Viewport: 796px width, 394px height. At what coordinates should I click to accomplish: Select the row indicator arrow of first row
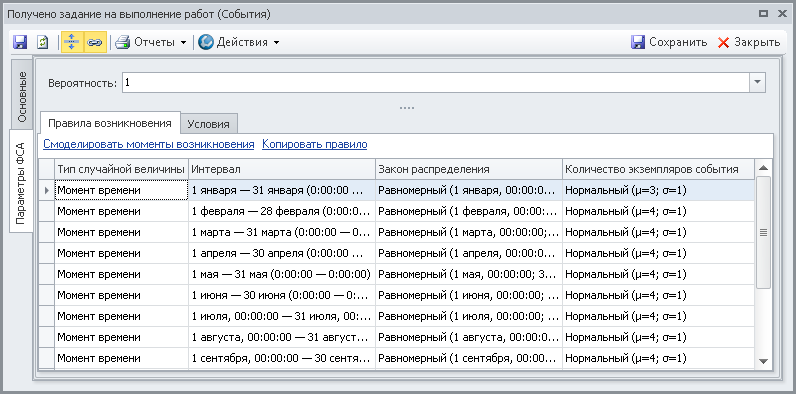(47, 190)
